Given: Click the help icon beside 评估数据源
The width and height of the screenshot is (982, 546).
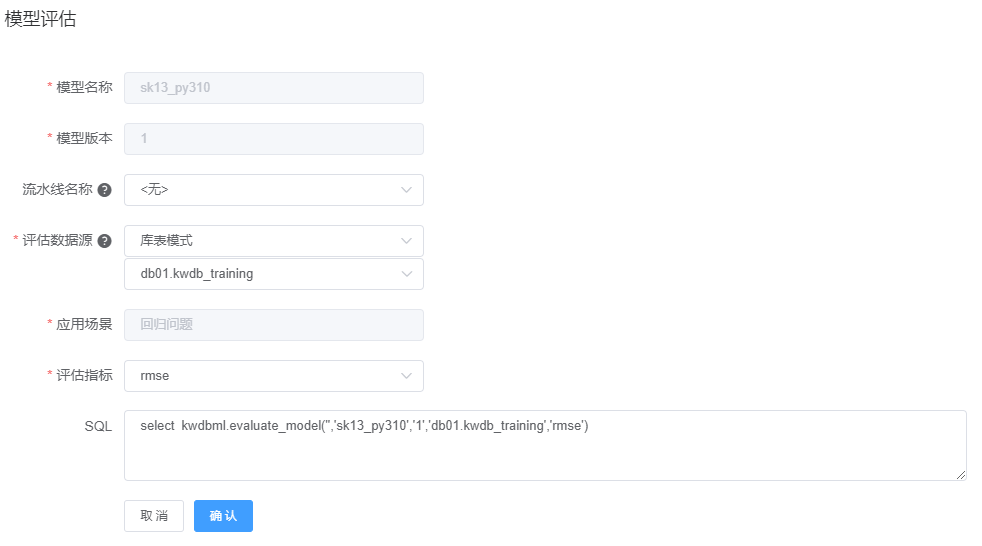Looking at the screenshot, I should point(105,241).
